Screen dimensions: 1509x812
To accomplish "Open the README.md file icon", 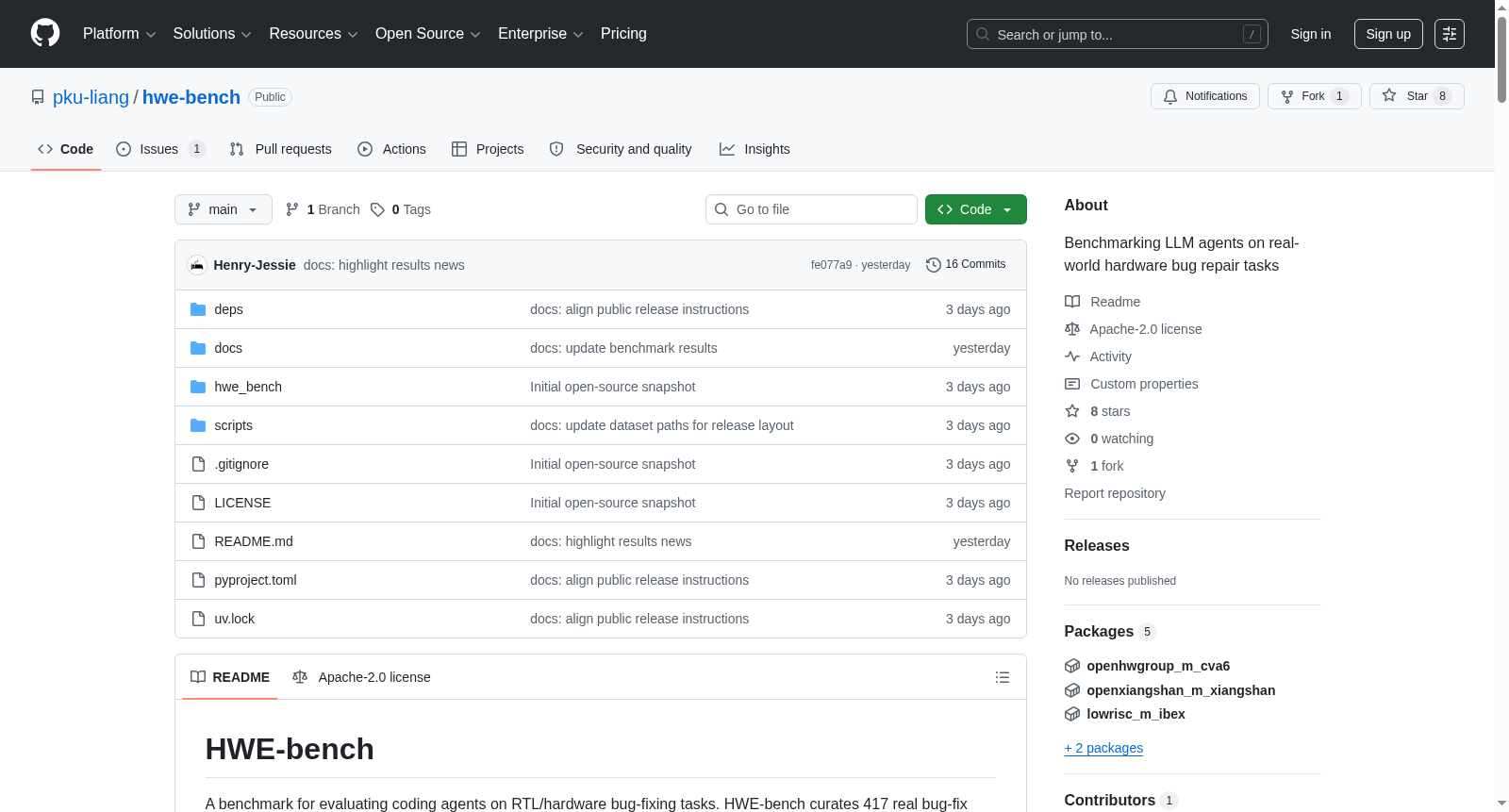I will click(x=198, y=541).
